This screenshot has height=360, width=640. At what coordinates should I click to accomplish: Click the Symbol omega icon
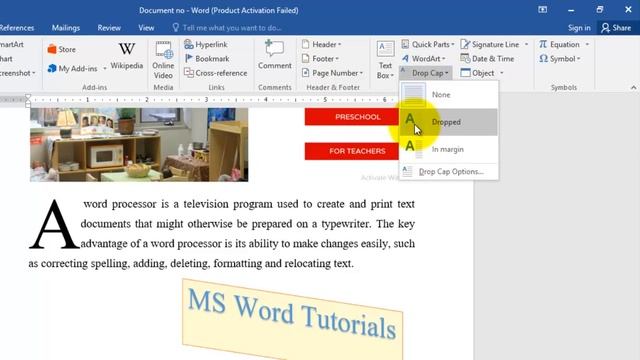543,59
